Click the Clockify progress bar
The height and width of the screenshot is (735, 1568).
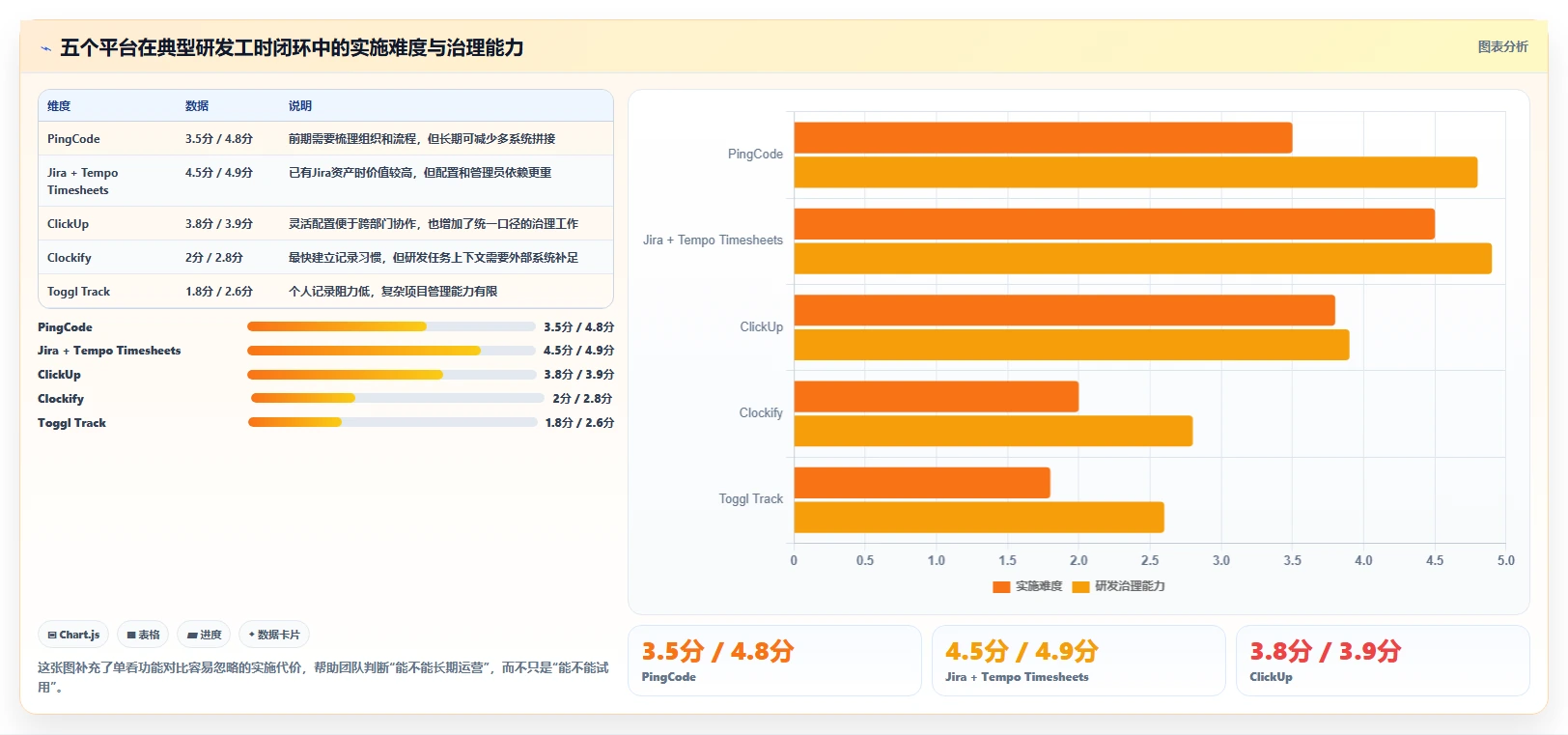[397, 398]
